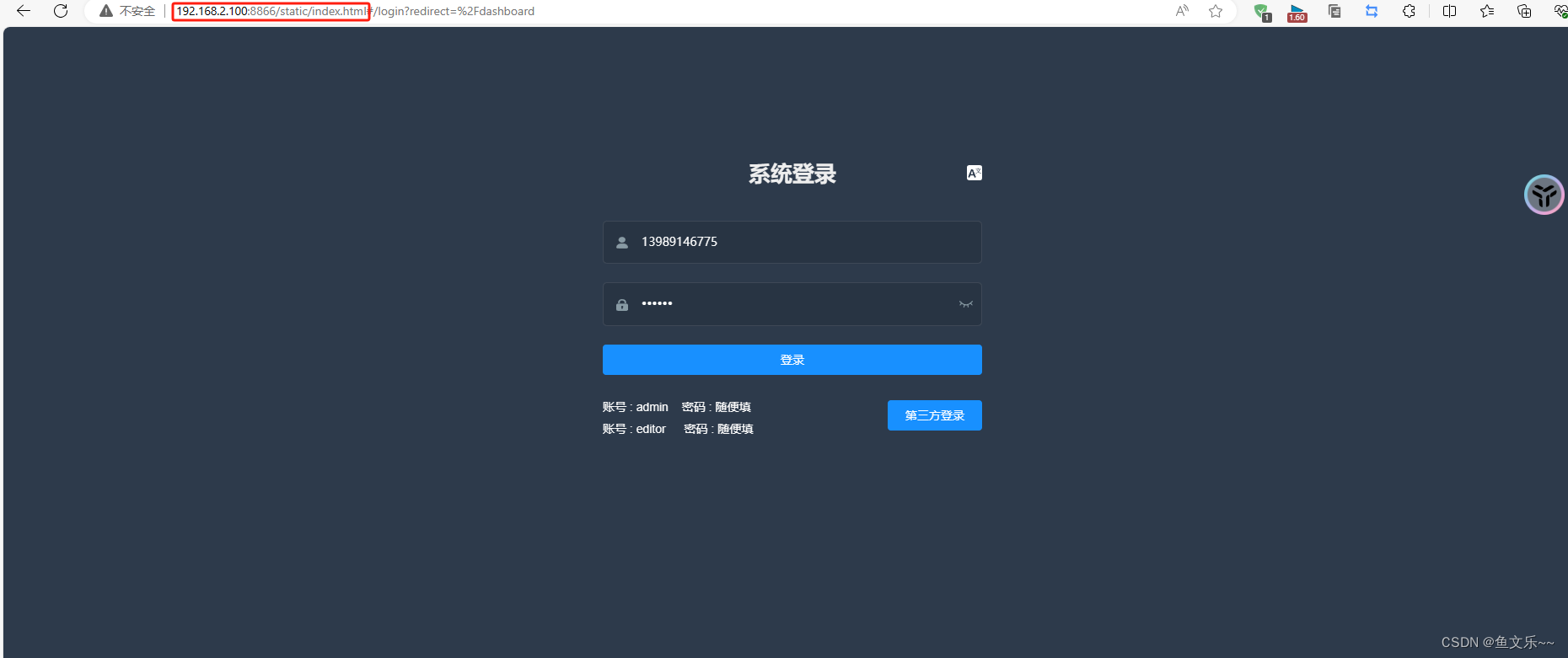Viewport: 1568px width, 658px height.
Task: Click the user avatar icon in username field
Action: 622,243
